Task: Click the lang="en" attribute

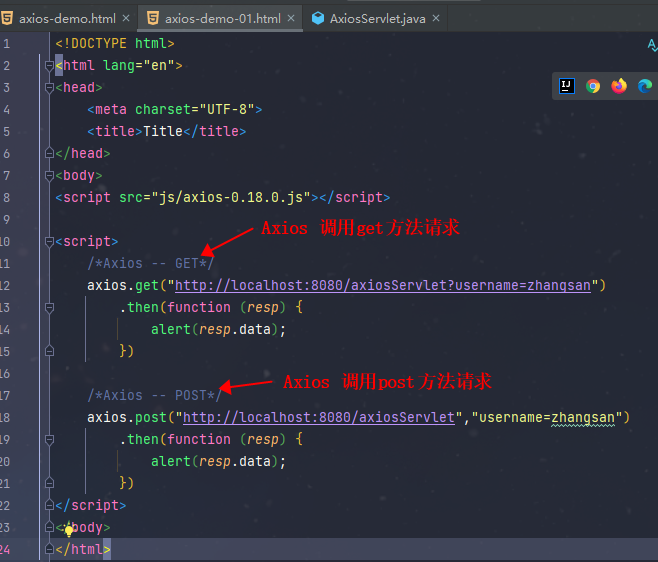Action: (x=138, y=65)
